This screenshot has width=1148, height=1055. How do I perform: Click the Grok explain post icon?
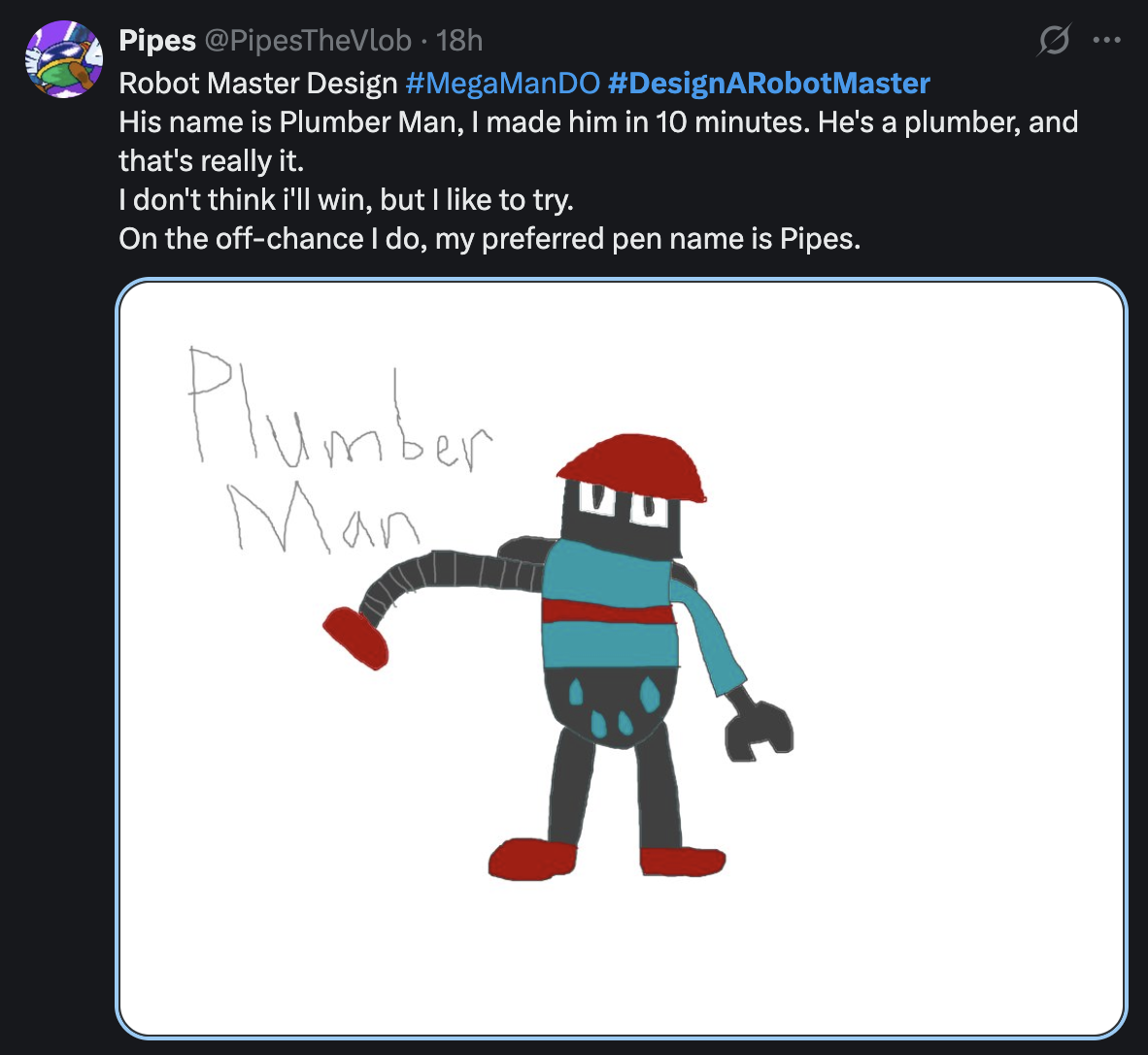1055,40
